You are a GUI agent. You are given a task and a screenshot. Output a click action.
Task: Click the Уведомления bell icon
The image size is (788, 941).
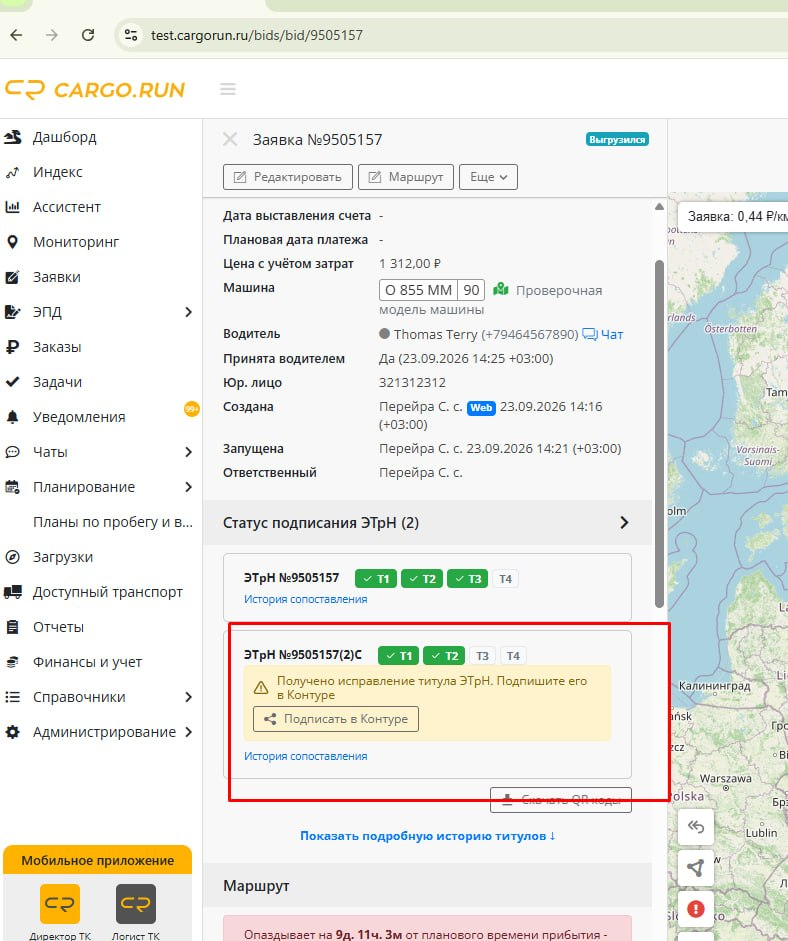(13, 417)
